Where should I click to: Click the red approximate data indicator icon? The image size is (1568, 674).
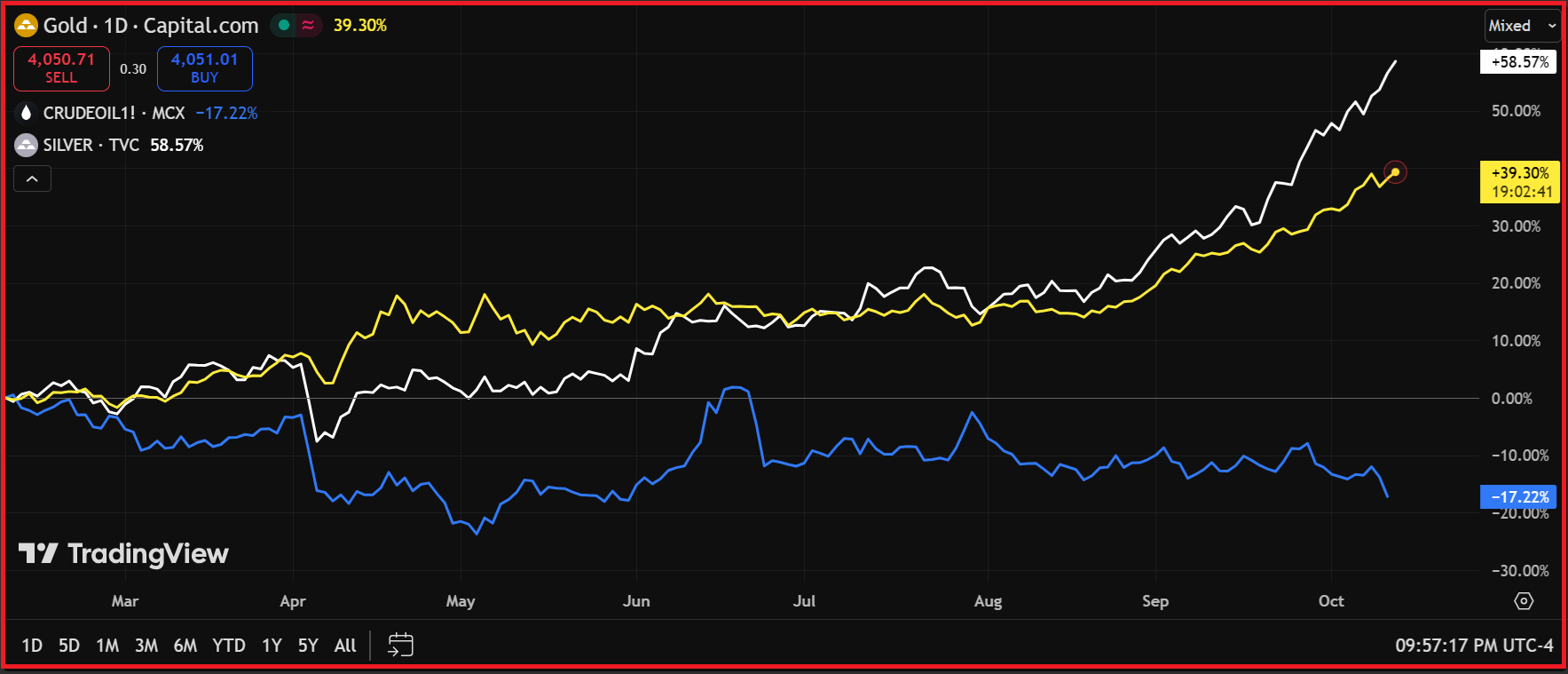pyautogui.click(x=308, y=26)
